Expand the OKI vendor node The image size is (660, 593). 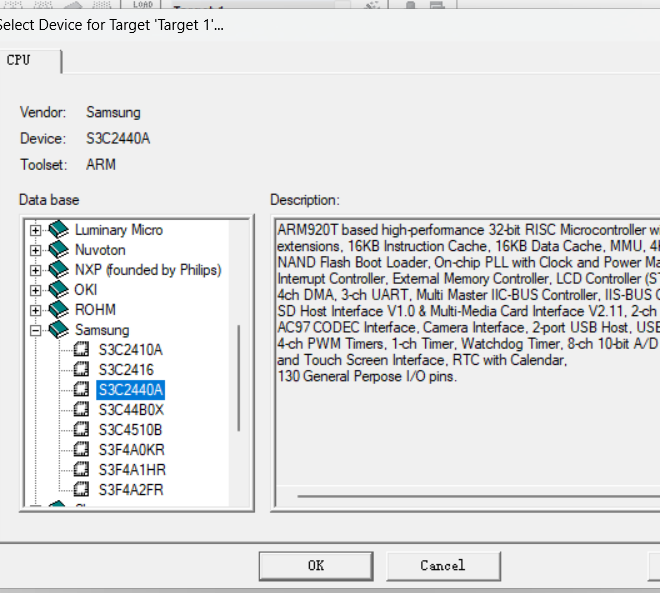35,290
